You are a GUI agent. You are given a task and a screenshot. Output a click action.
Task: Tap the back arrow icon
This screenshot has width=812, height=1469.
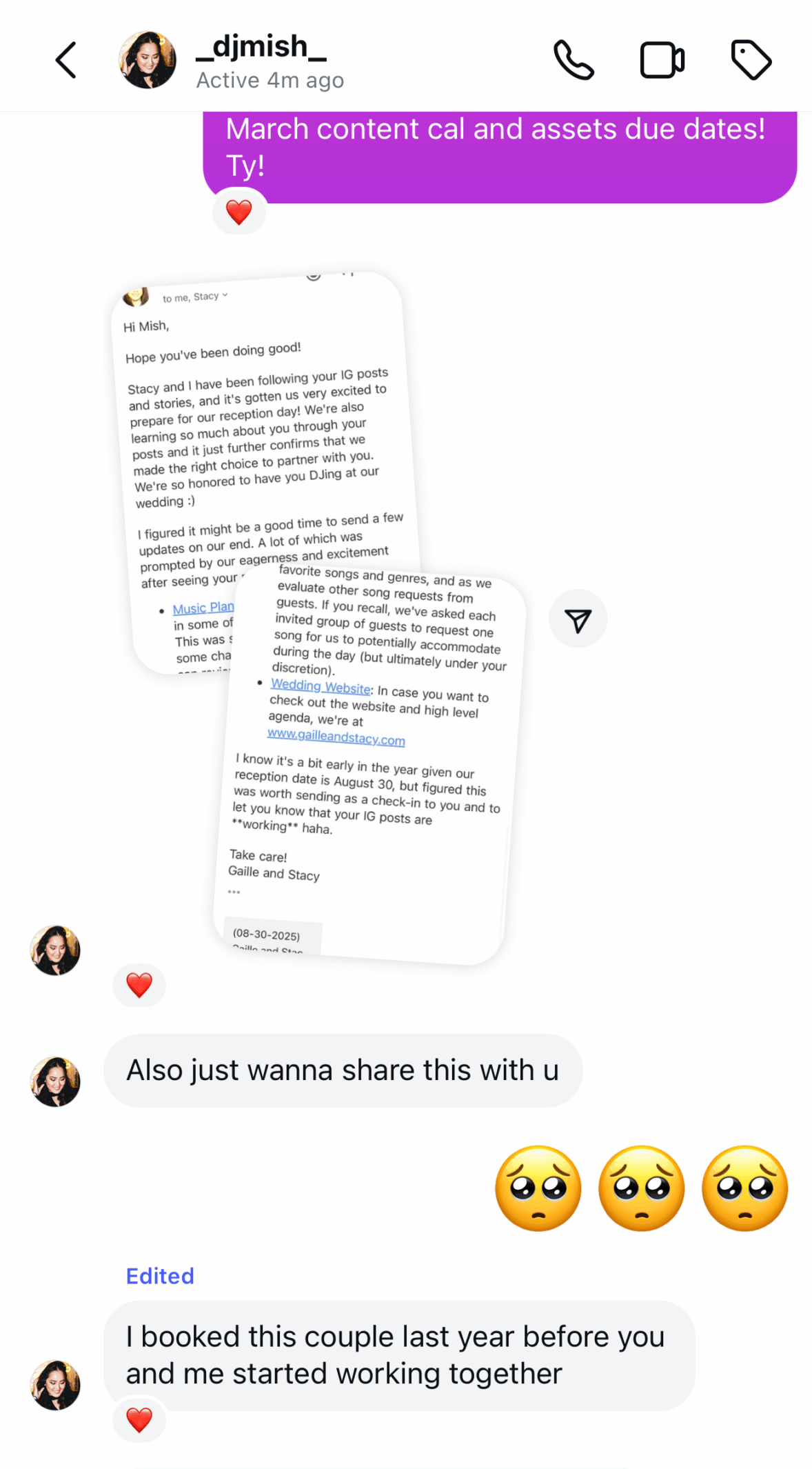point(66,60)
